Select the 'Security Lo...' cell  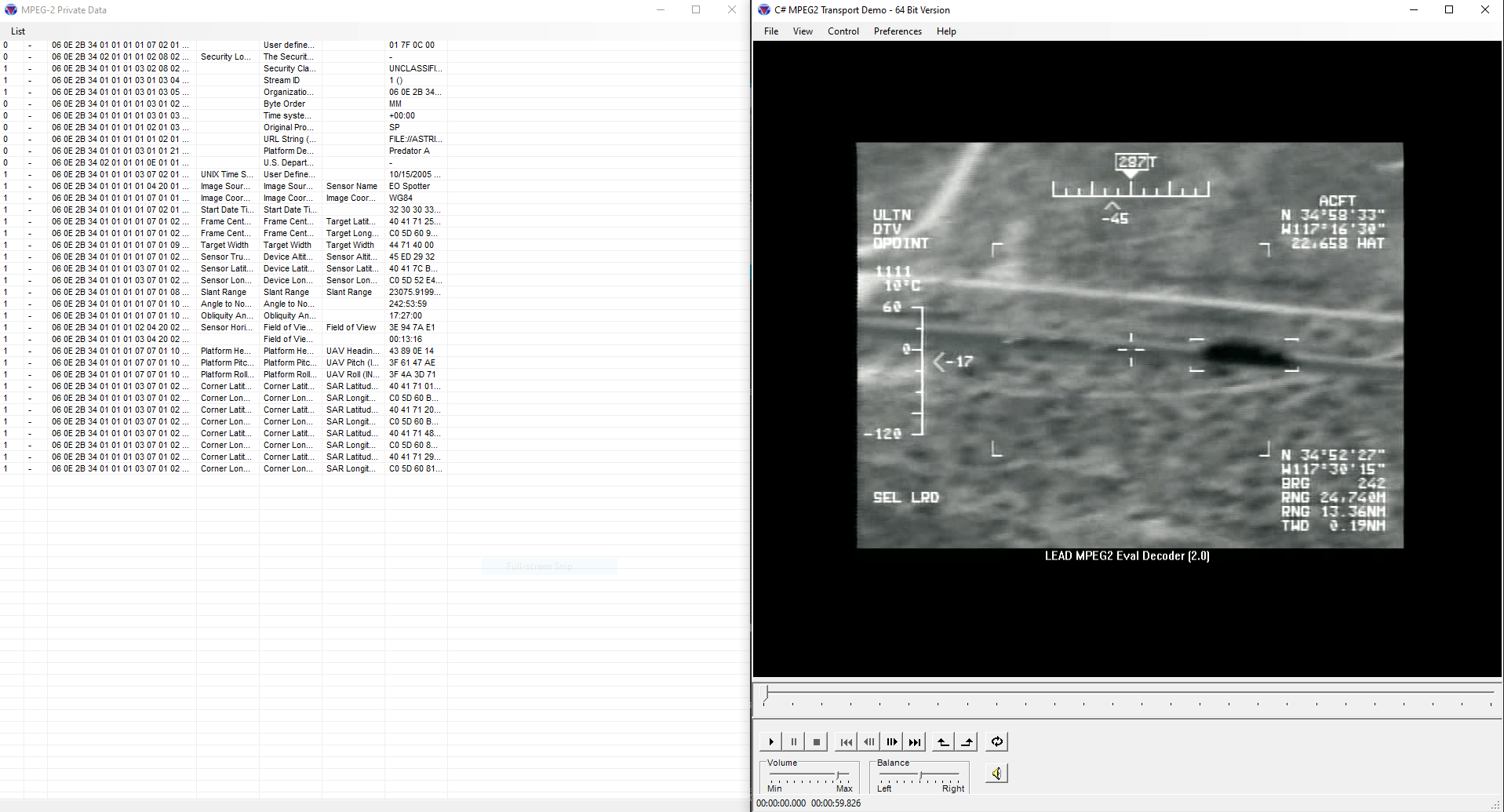[226, 56]
